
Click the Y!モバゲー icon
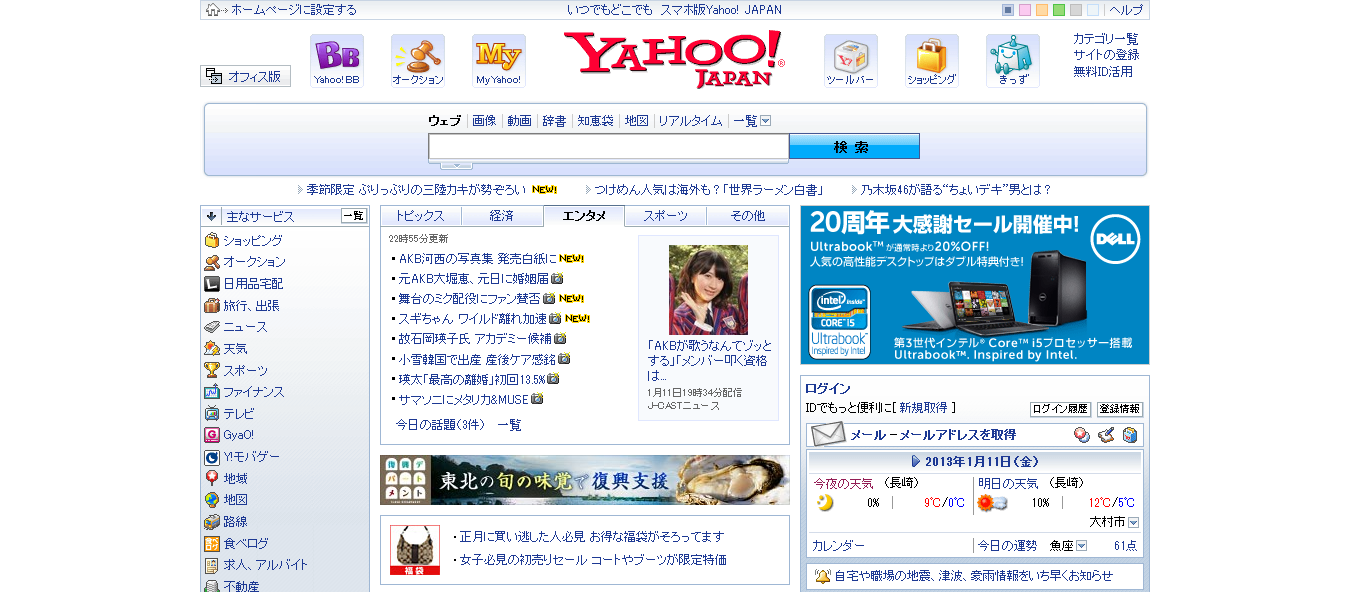pyautogui.click(x=212, y=457)
